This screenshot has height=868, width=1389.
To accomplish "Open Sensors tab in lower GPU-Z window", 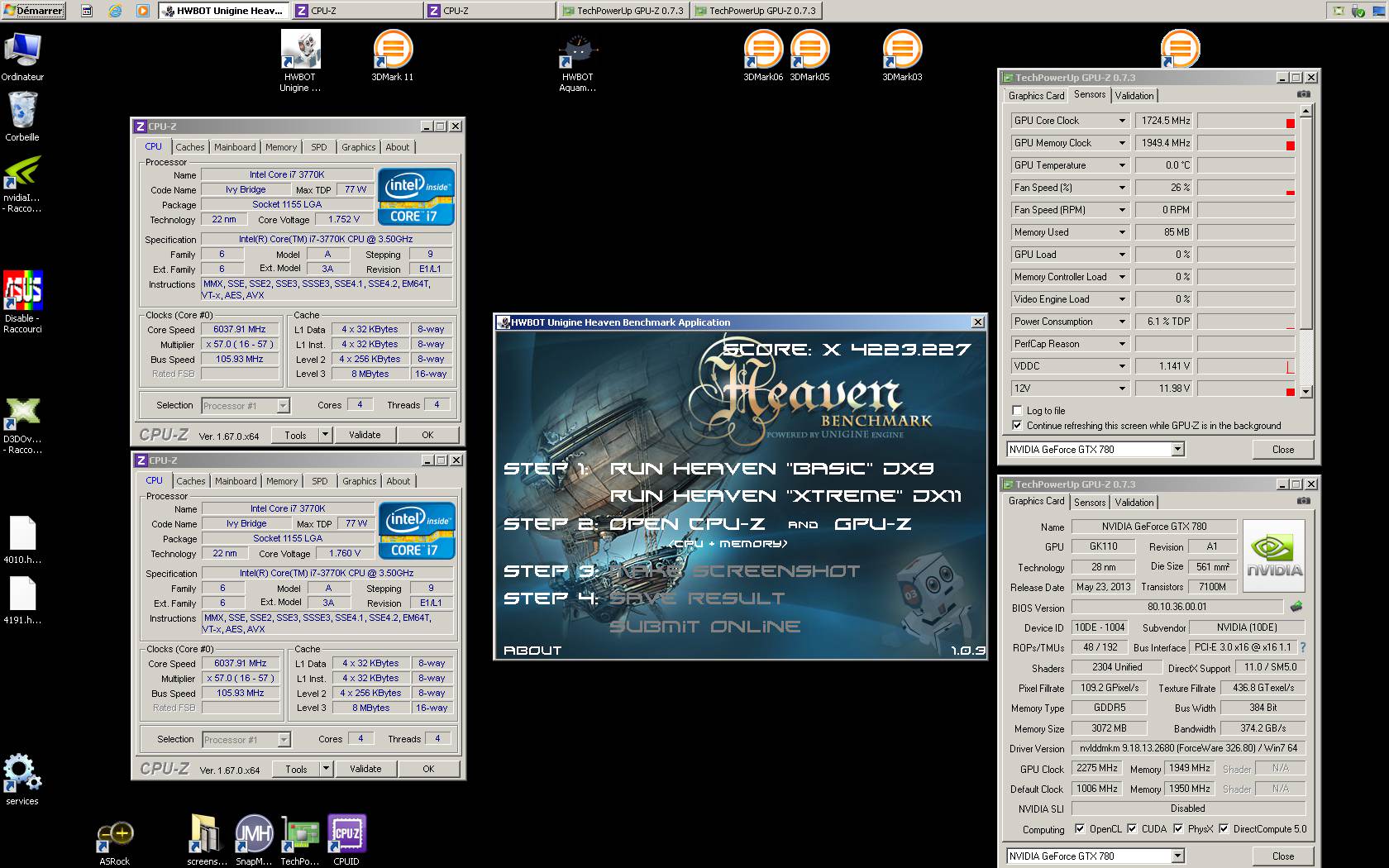I will tap(1090, 503).
